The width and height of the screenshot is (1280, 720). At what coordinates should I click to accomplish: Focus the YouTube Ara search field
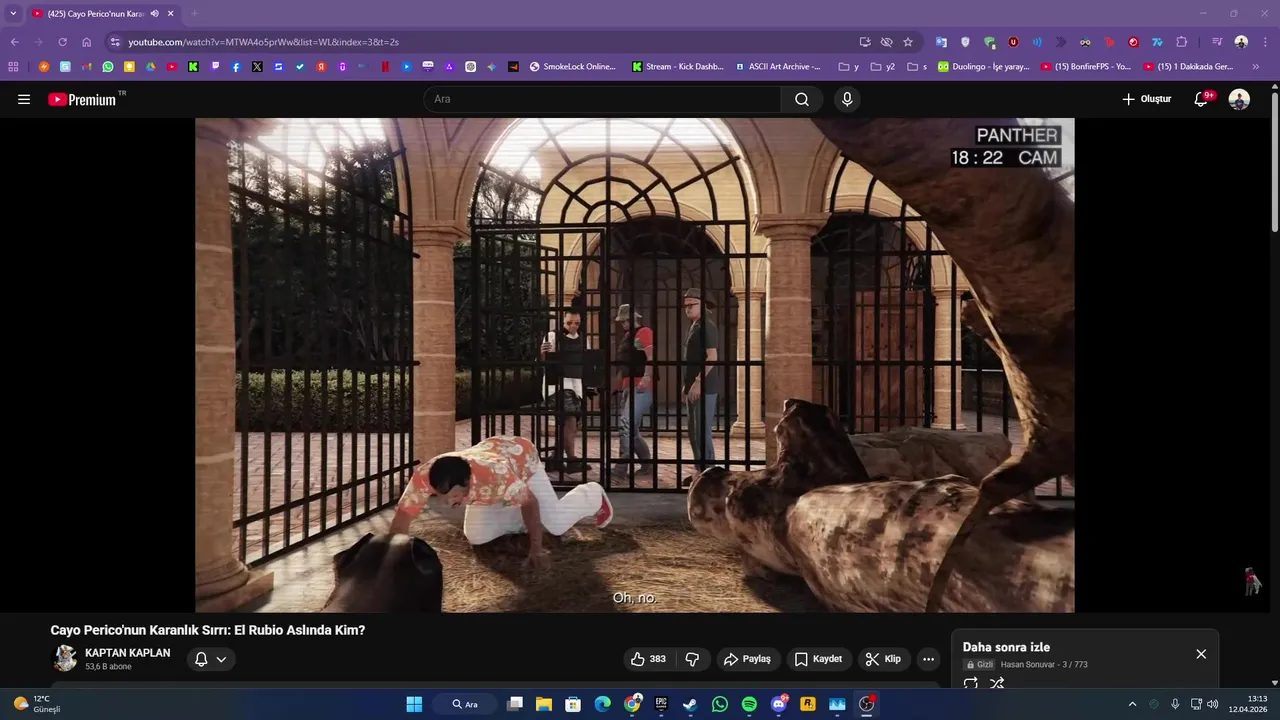[602, 99]
